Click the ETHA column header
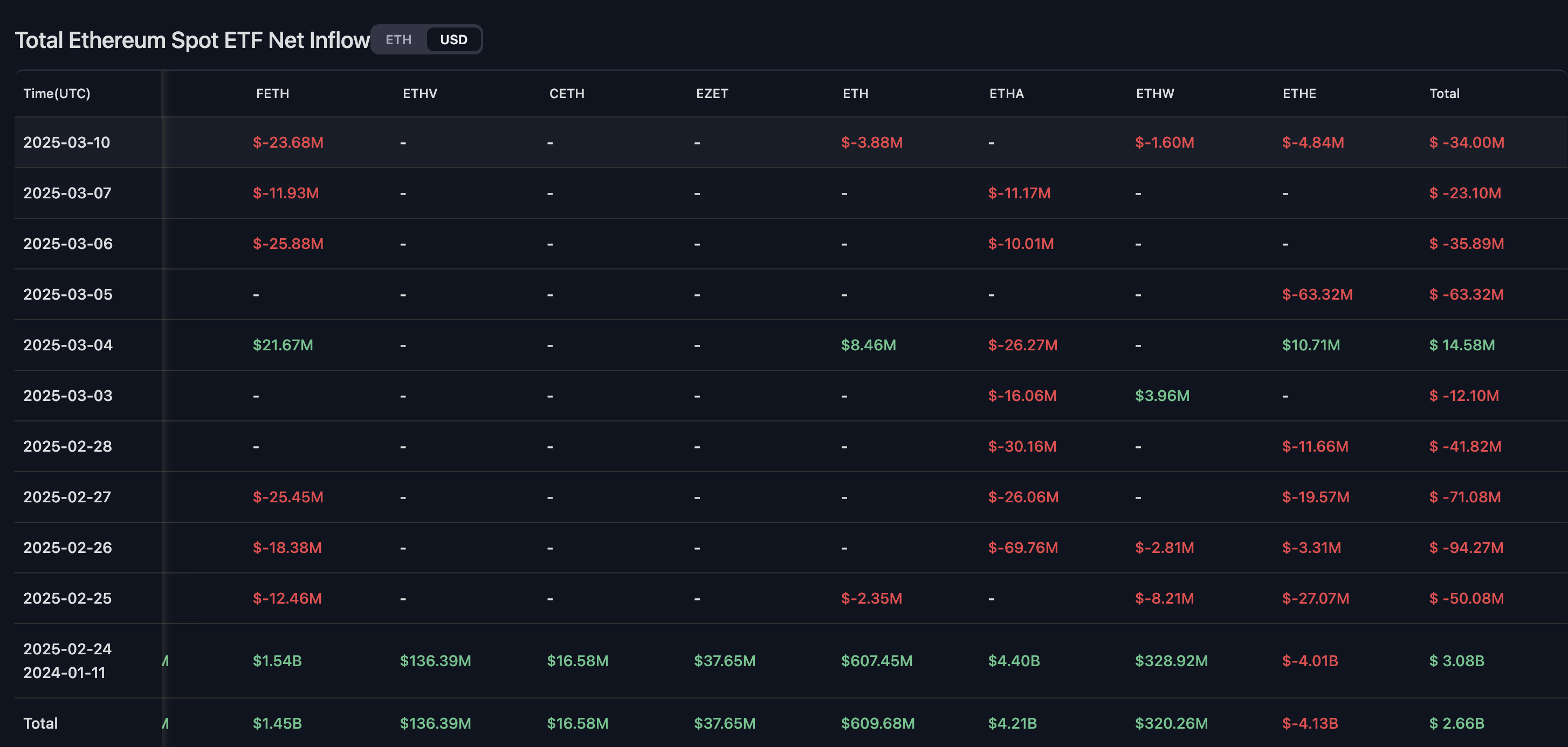Viewport: 1568px width, 747px height. pyautogui.click(x=1007, y=94)
